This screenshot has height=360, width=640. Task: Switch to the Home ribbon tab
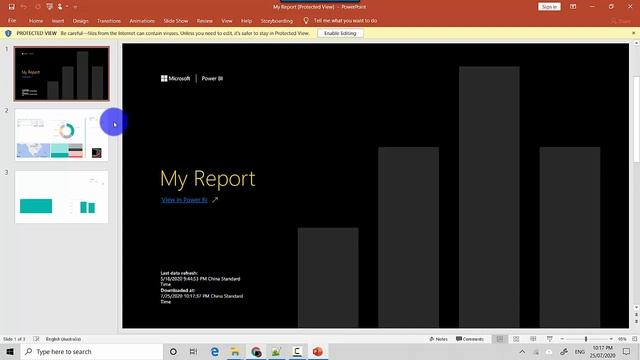(36, 20)
